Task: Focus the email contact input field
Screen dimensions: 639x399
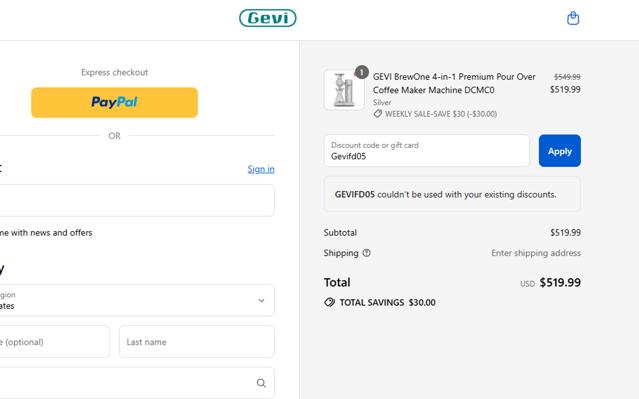Action: point(137,200)
